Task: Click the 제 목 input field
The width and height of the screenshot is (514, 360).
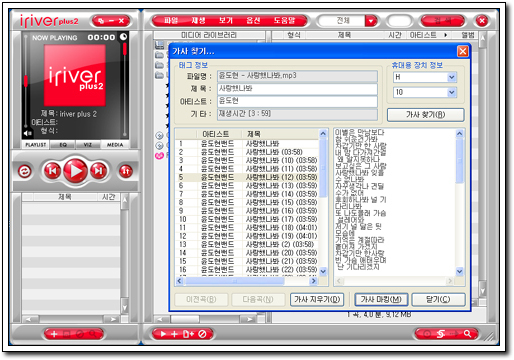Action: coord(297,89)
